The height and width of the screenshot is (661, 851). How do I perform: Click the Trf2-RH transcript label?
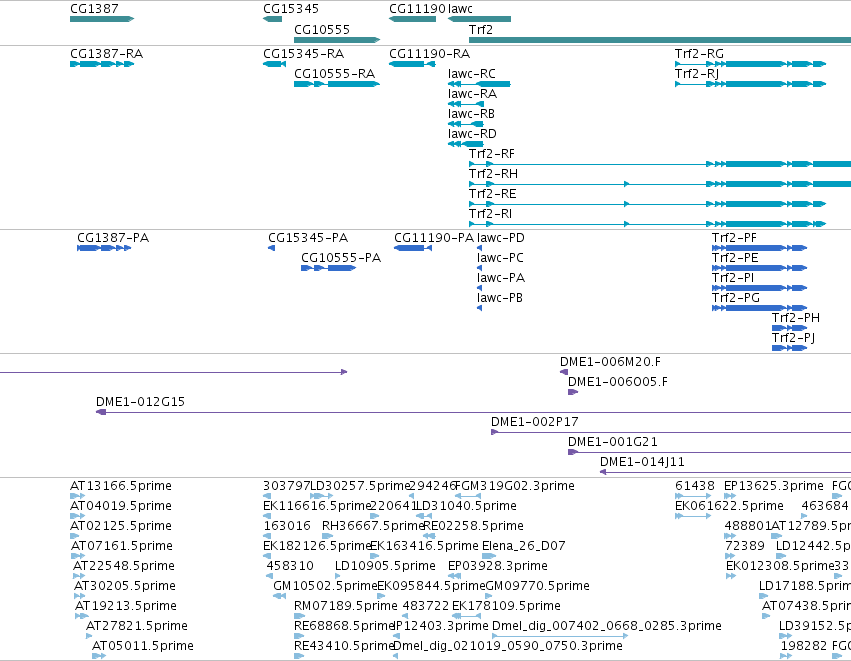pyautogui.click(x=493, y=174)
